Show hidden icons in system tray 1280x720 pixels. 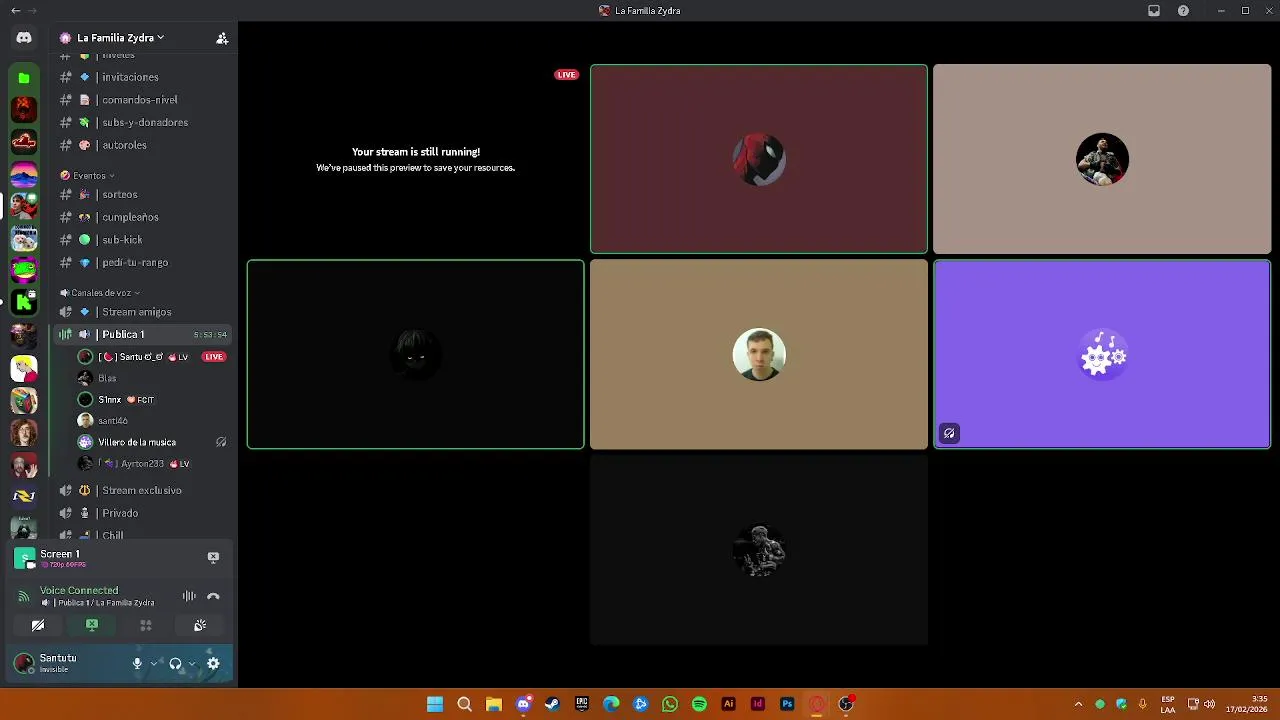point(1078,704)
